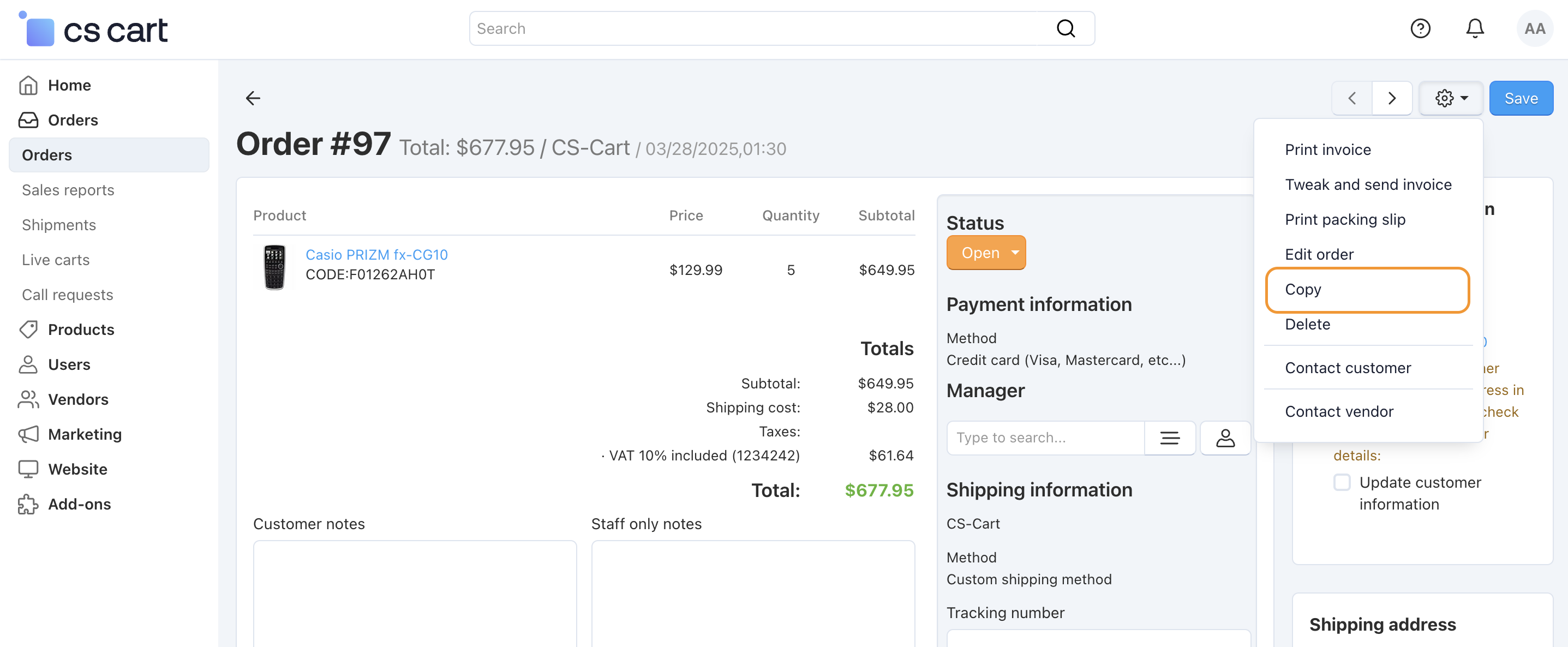Choose Edit order from the menu
This screenshot has width=1568, height=647.
click(1319, 254)
